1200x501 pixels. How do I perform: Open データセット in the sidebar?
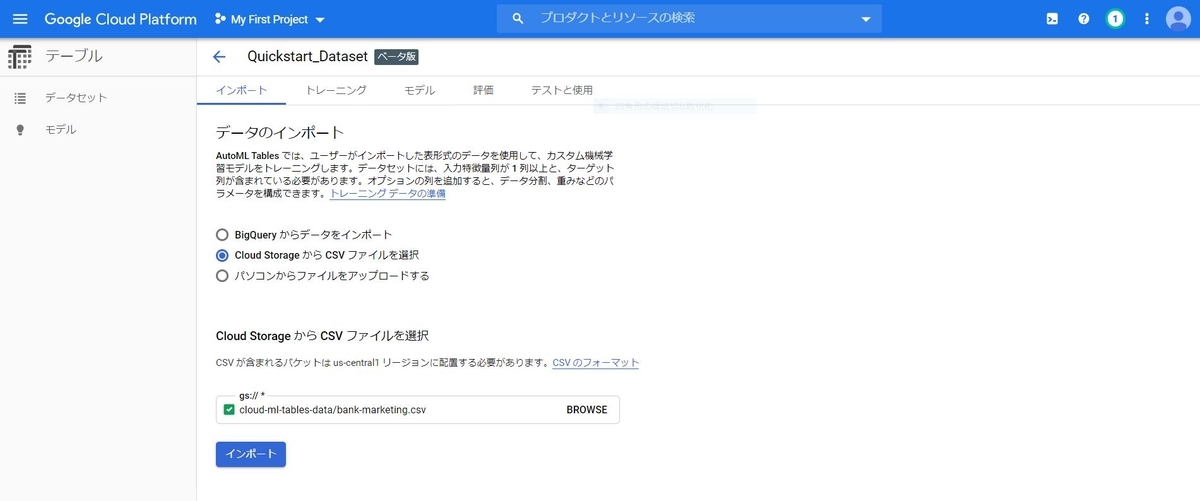click(76, 98)
